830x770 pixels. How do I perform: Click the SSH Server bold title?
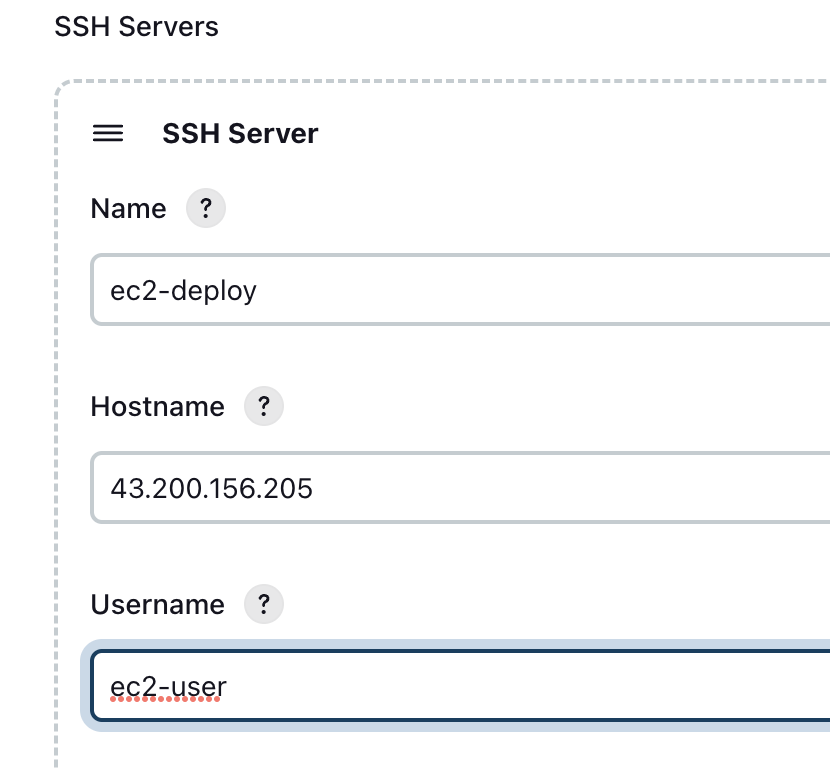point(240,133)
